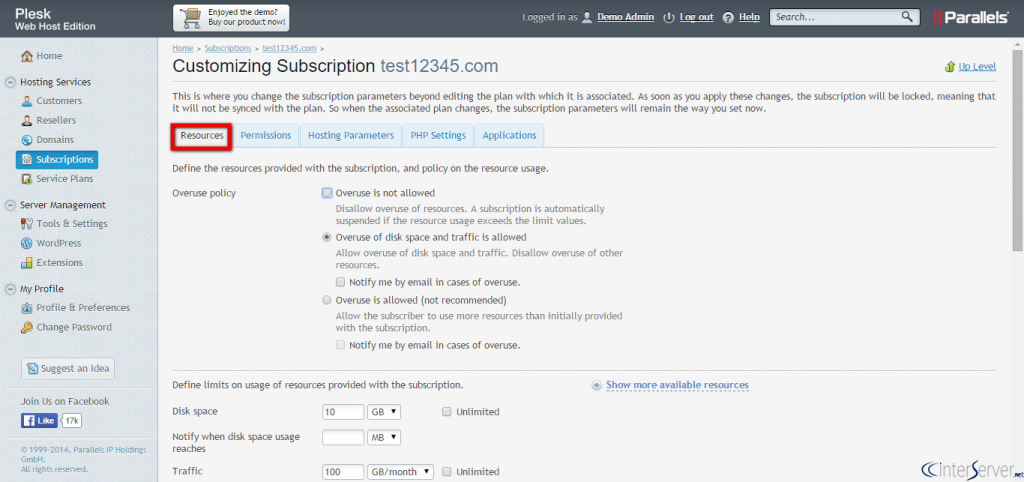1024x482 pixels.
Task: Click the Resellers person icon
Action: coord(27,121)
